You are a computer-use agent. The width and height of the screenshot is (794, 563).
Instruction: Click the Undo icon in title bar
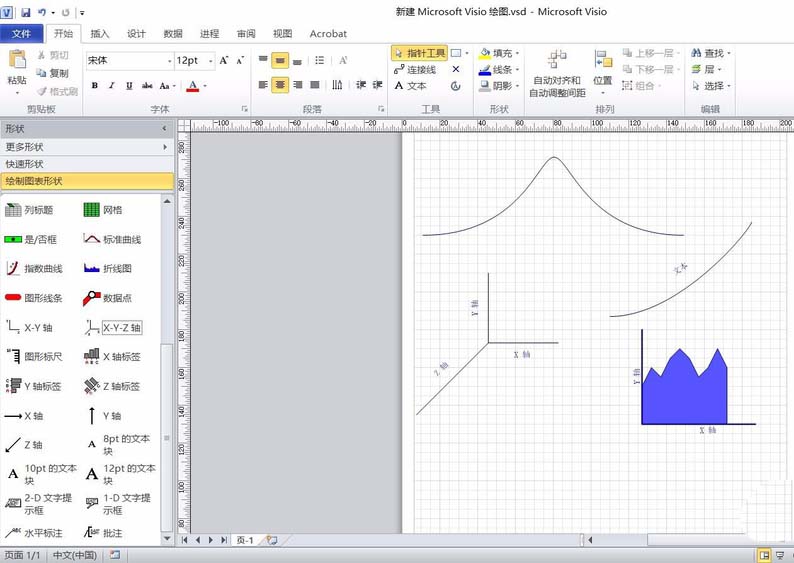pos(42,12)
